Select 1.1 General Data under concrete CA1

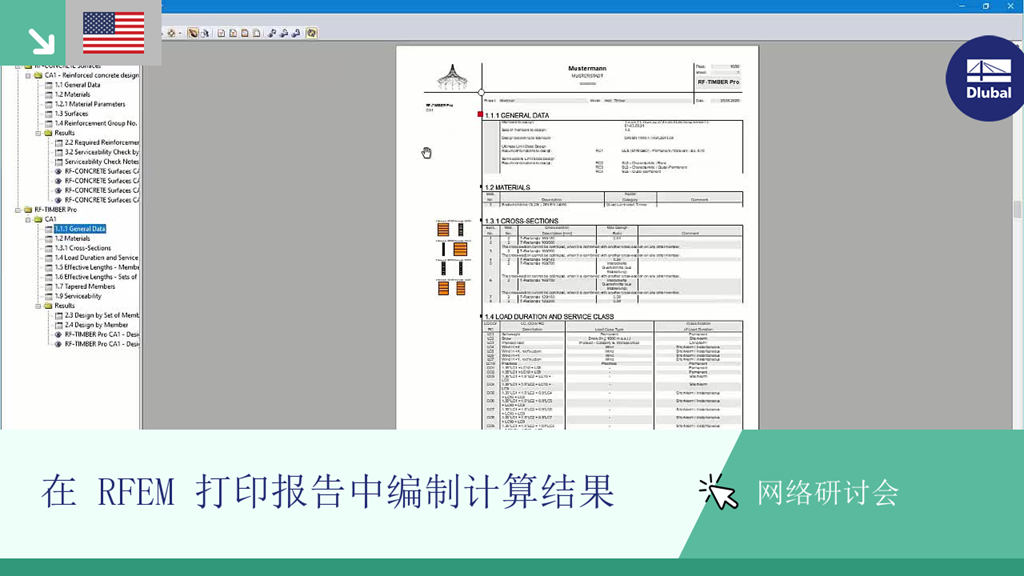coord(77,85)
